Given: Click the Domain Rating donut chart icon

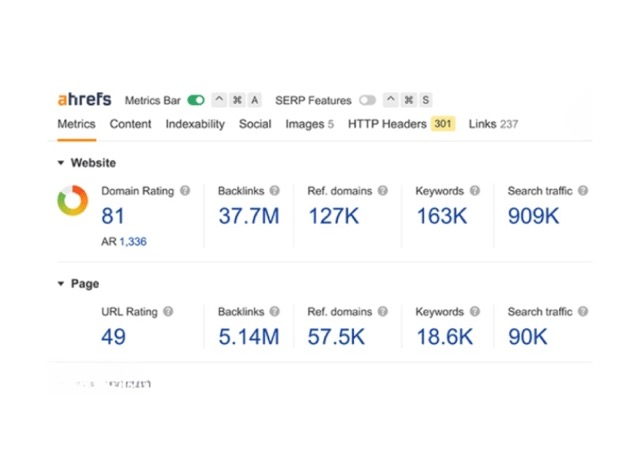Looking at the screenshot, I should point(72,202).
